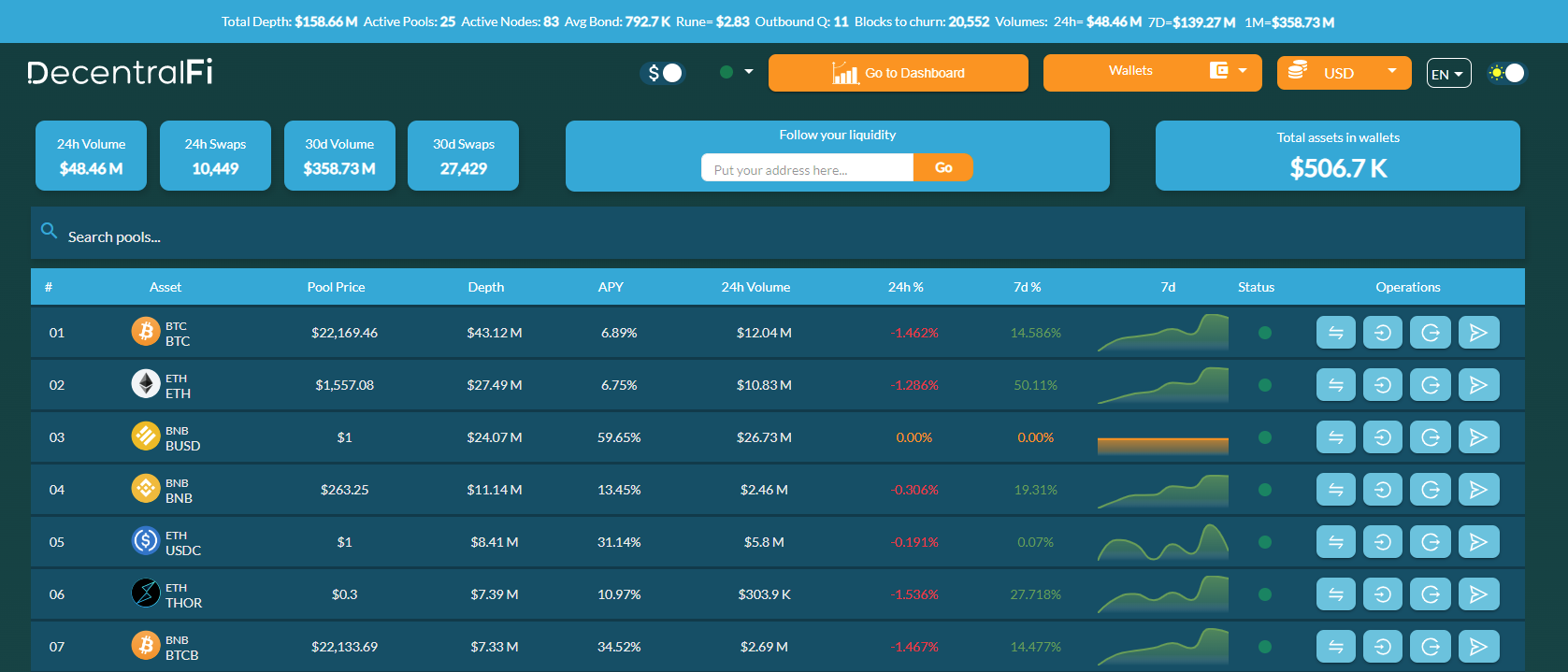Click the THOR pool status dot
The height and width of the screenshot is (672, 1568).
pos(1265,594)
